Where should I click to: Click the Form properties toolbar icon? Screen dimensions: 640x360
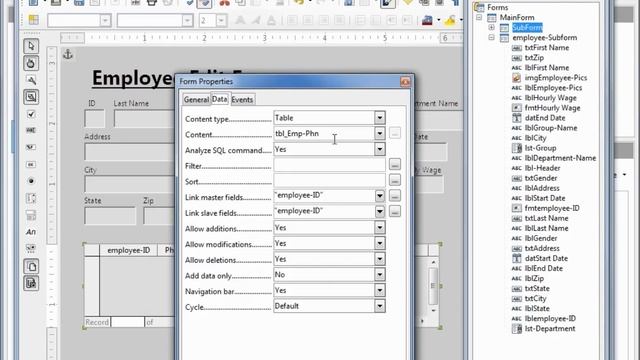(31, 97)
